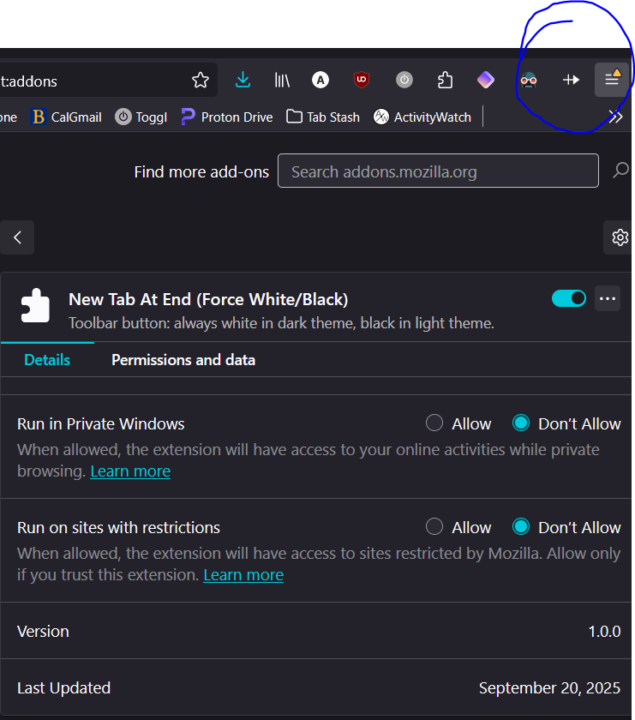
Task: Switch to the Details tab
Action: pos(47,360)
